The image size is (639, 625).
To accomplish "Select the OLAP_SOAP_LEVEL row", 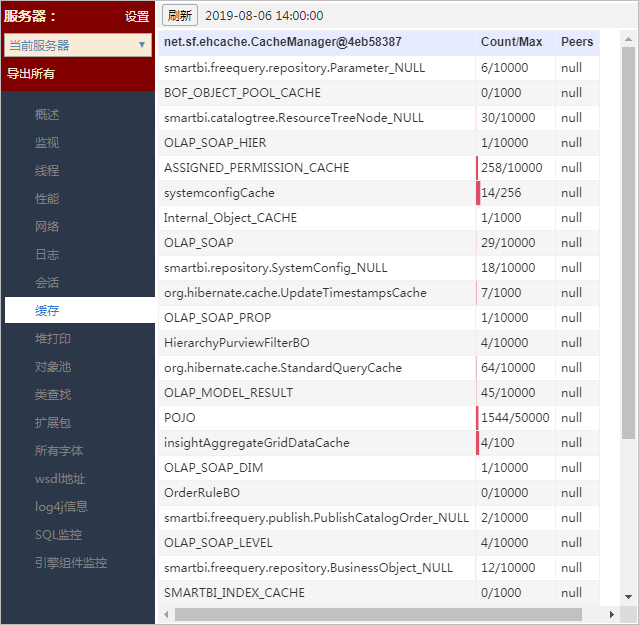I will pos(379,543).
